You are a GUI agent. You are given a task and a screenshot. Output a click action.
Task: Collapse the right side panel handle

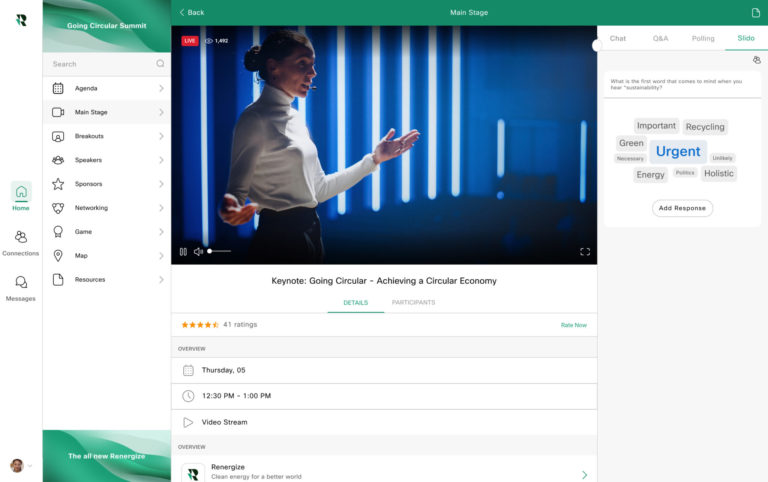click(x=598, y=45)
